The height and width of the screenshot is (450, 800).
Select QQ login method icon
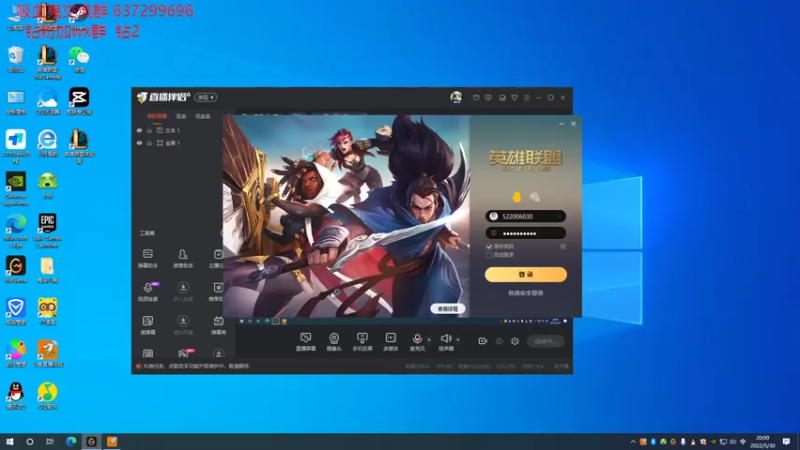[517, 197]
